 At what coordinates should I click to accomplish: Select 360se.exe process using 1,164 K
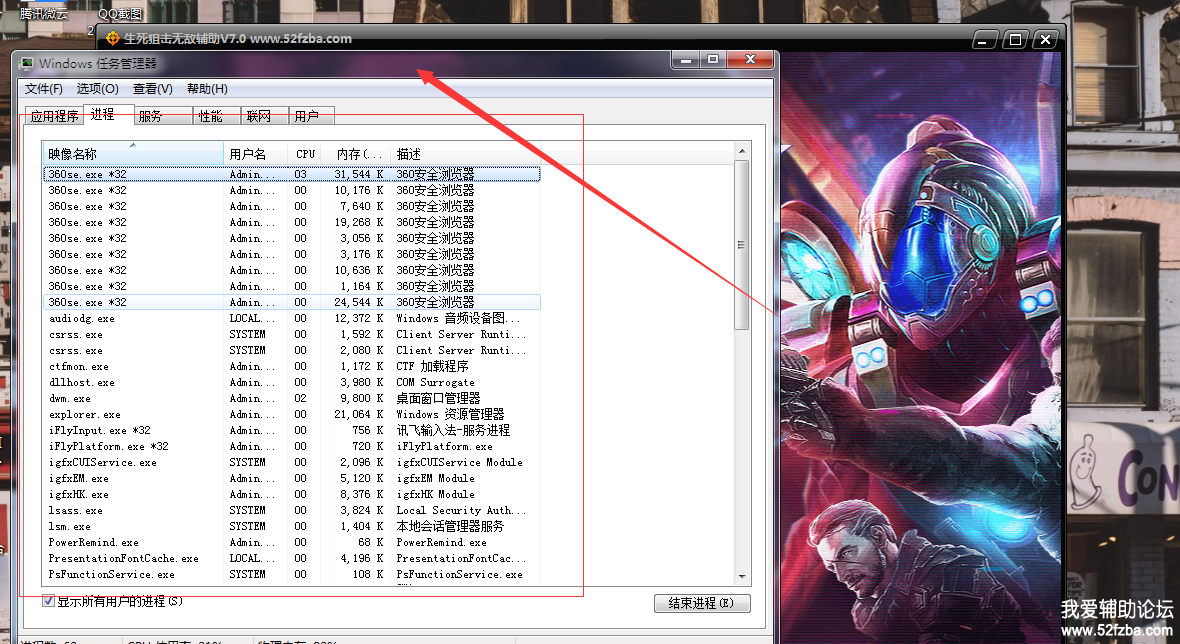coord(292,286)
